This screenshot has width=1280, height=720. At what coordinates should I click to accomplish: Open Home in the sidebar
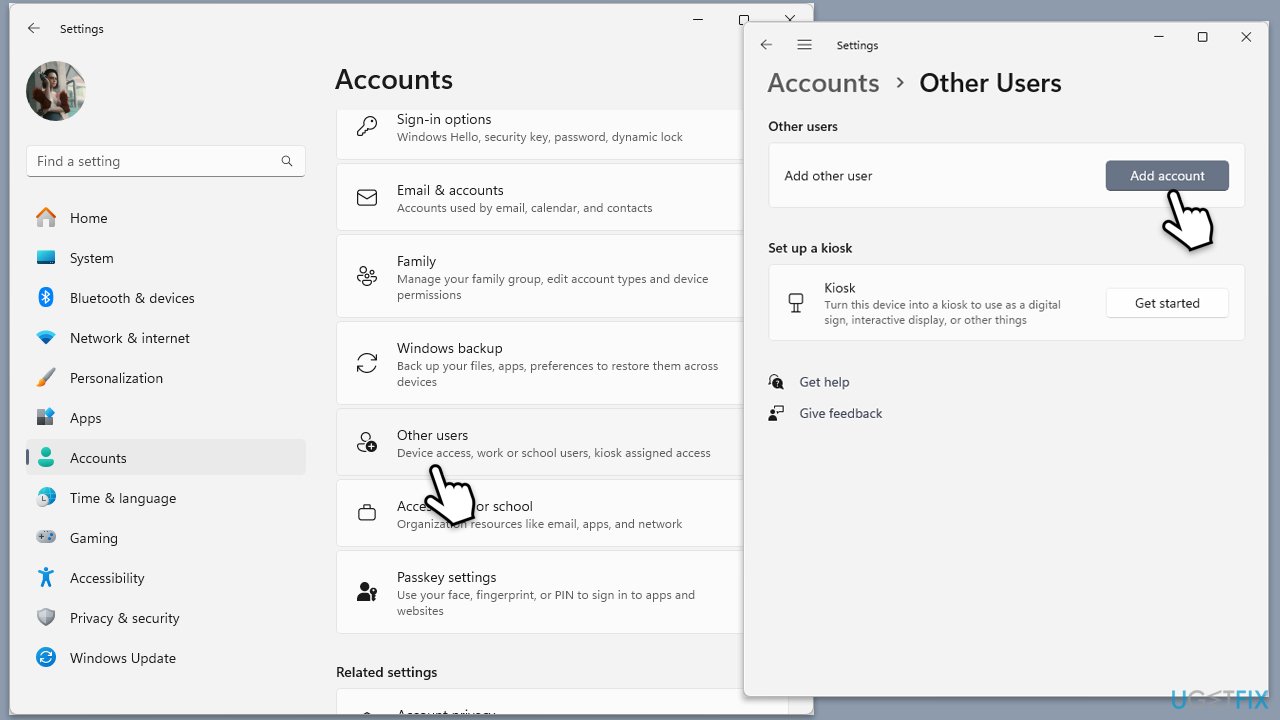tap(166, 218)
